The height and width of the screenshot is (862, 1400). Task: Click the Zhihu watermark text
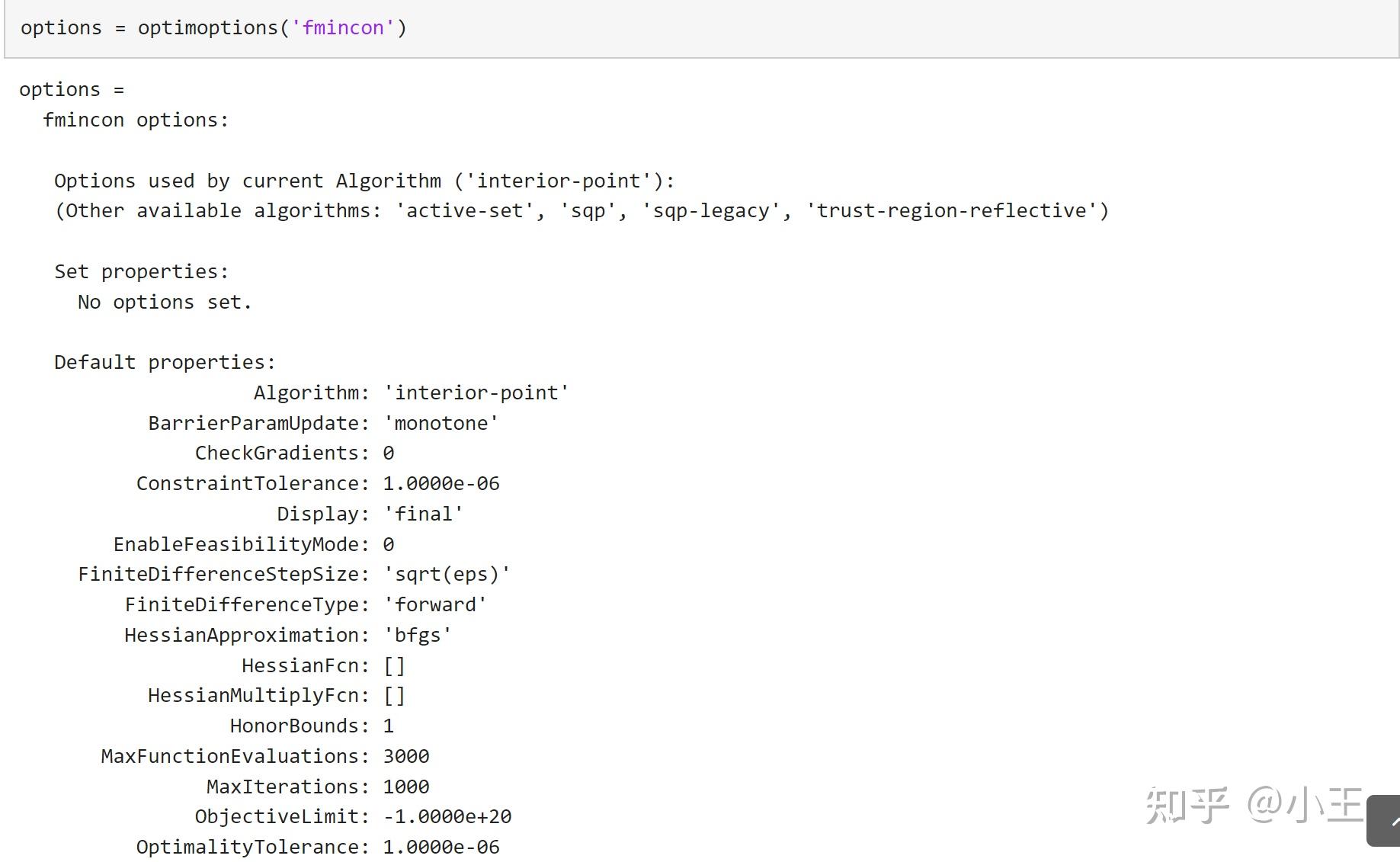pos(1254,805)
